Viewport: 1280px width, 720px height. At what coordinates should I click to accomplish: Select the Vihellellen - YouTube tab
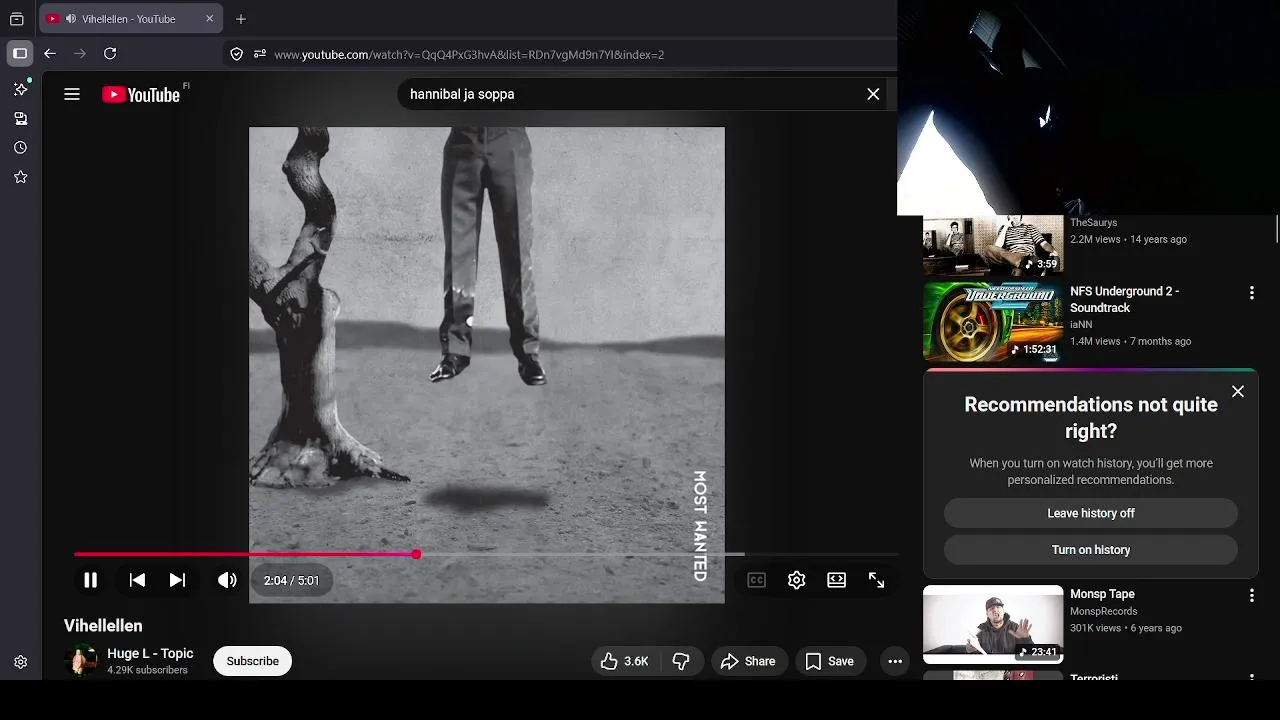[131, 19]
